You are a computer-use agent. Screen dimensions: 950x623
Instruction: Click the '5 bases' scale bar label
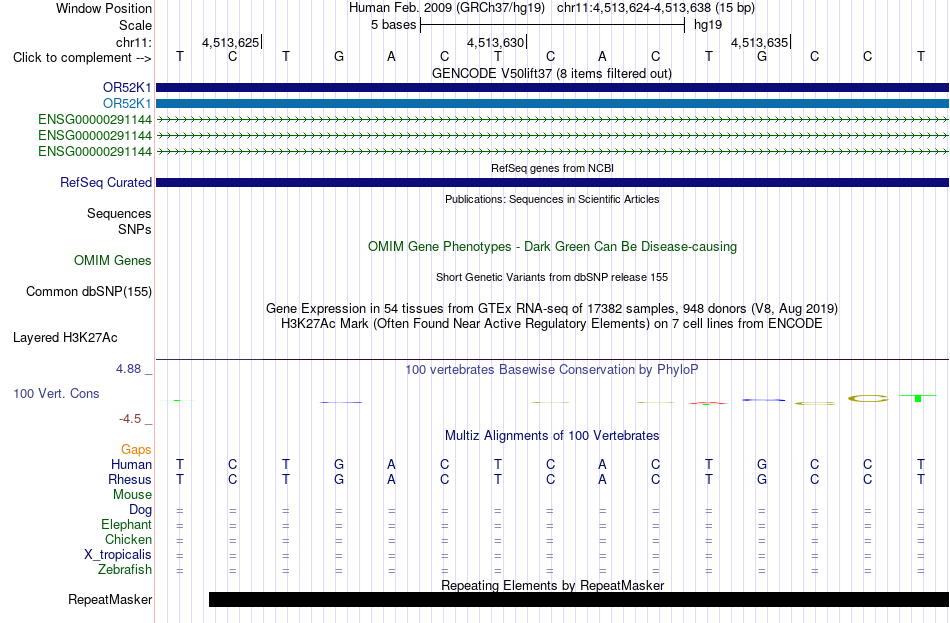394,25
